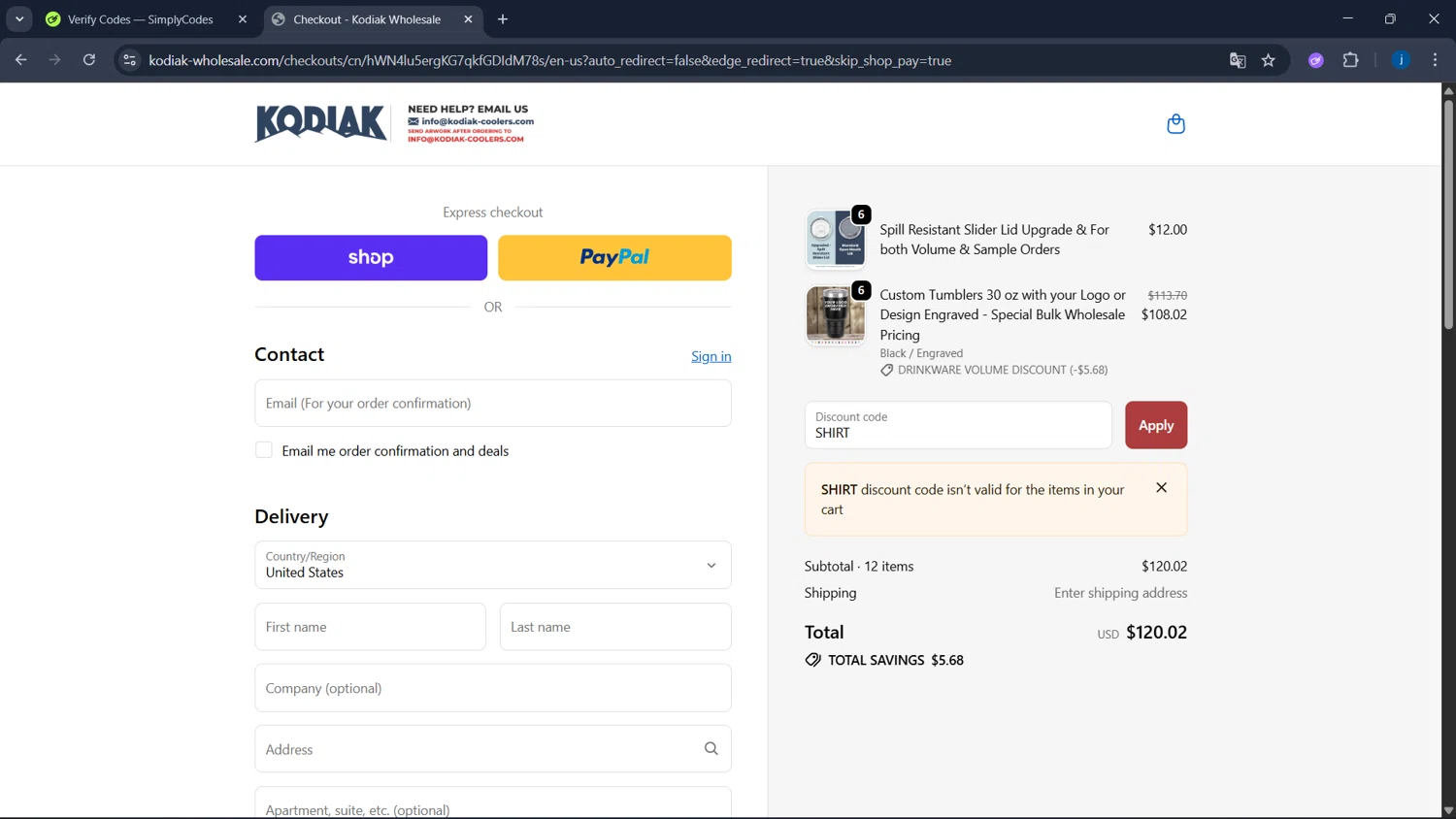Pay with the PayPal express button
Image resolution: width=1456 pixels, height=819 pixels.
(x=614, y=258)
